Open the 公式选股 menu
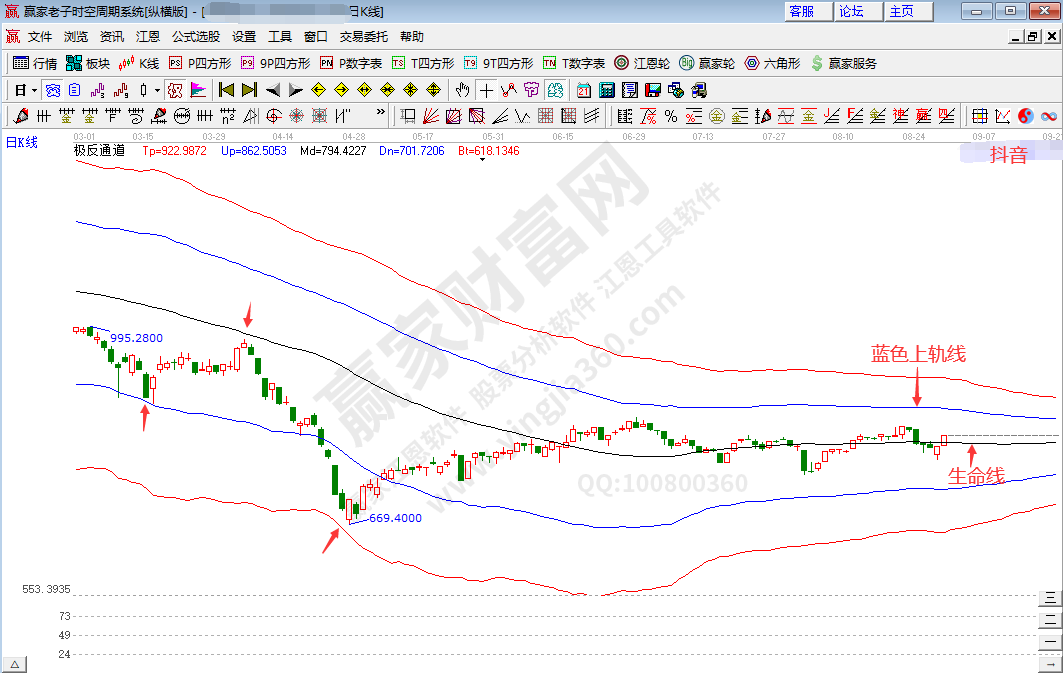Image resolution: width=1063 pixels, height=673 pixels. (196, 36)
